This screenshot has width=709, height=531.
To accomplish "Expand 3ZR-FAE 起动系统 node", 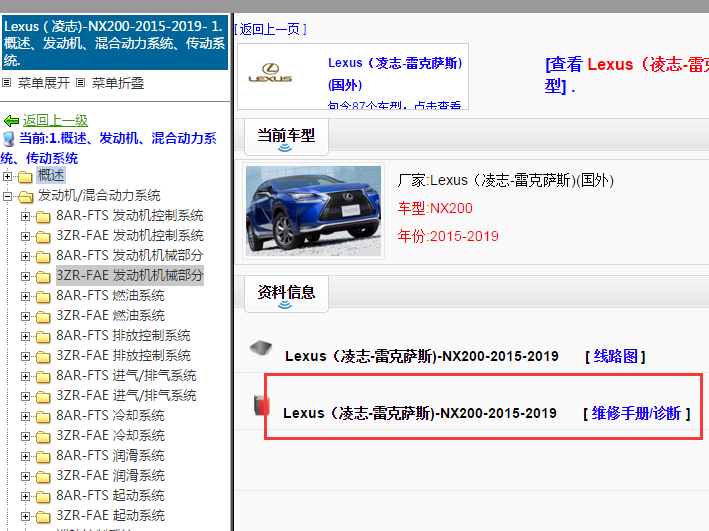I will (x=25, y=516).
